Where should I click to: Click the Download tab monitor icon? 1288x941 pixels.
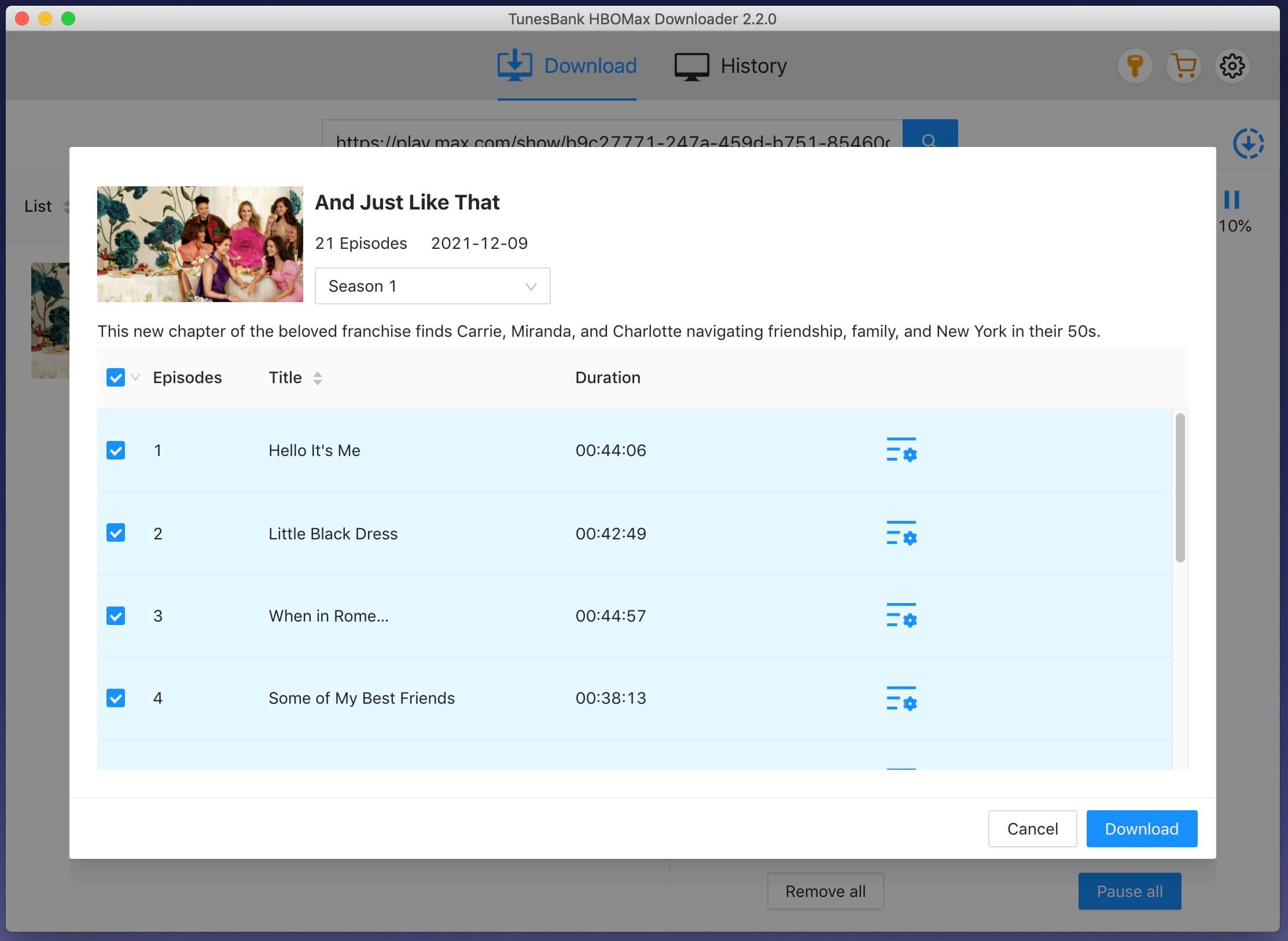[514, 65]
